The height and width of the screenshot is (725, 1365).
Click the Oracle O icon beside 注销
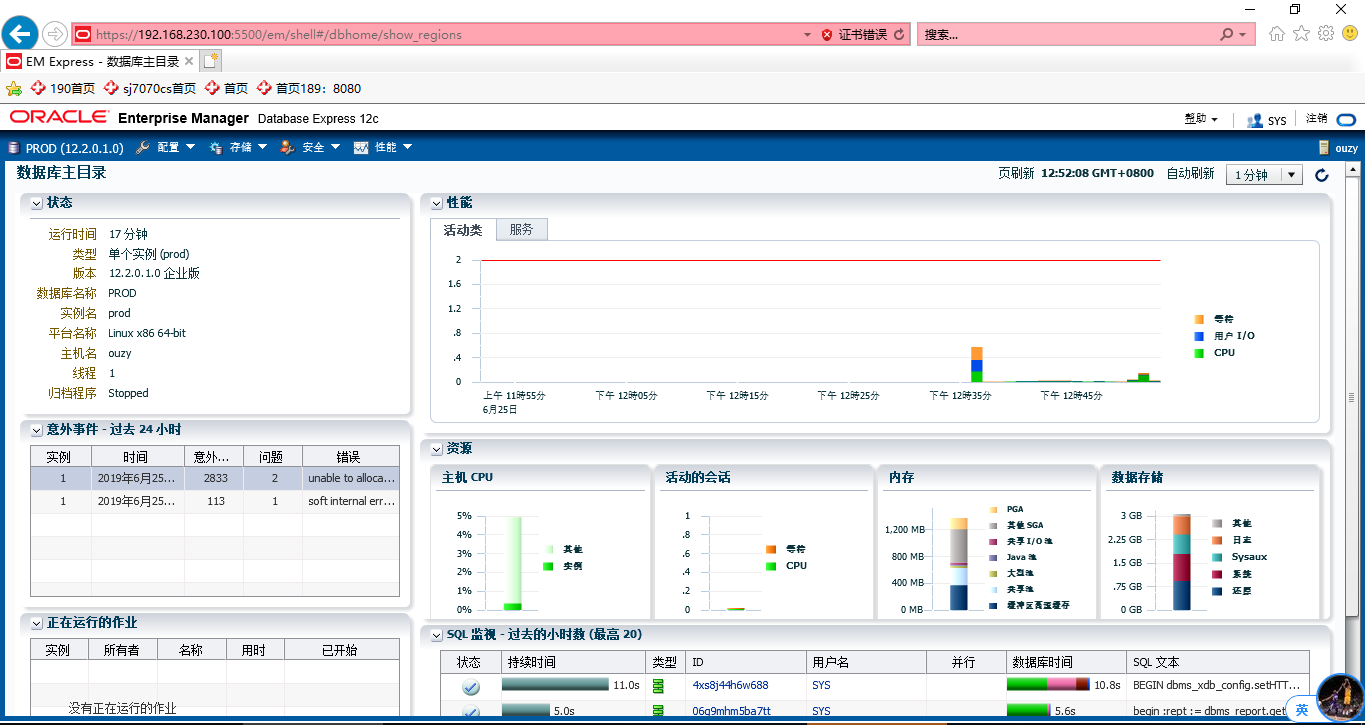pos(1346,119)
